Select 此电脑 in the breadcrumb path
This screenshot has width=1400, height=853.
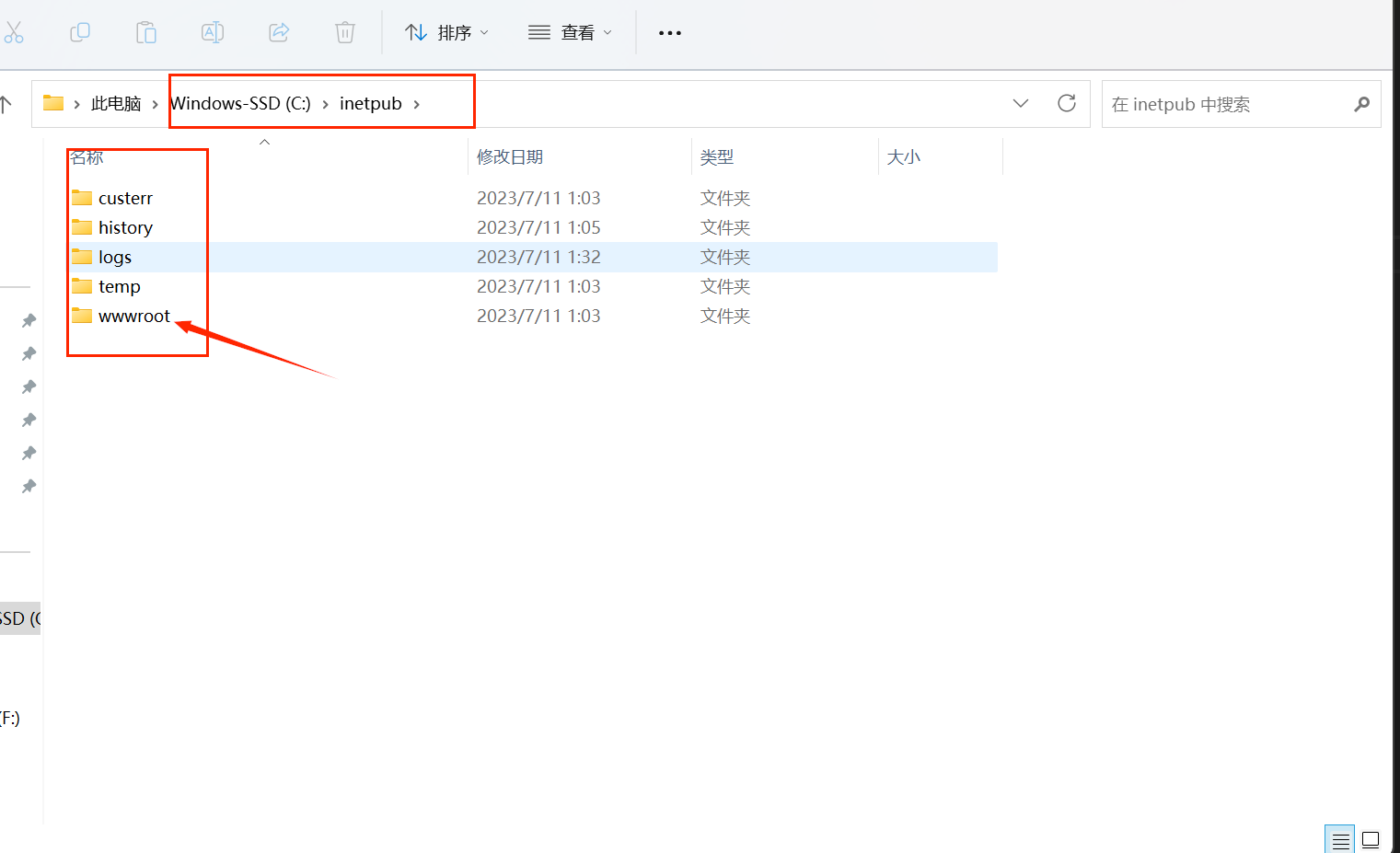point(116,104)
